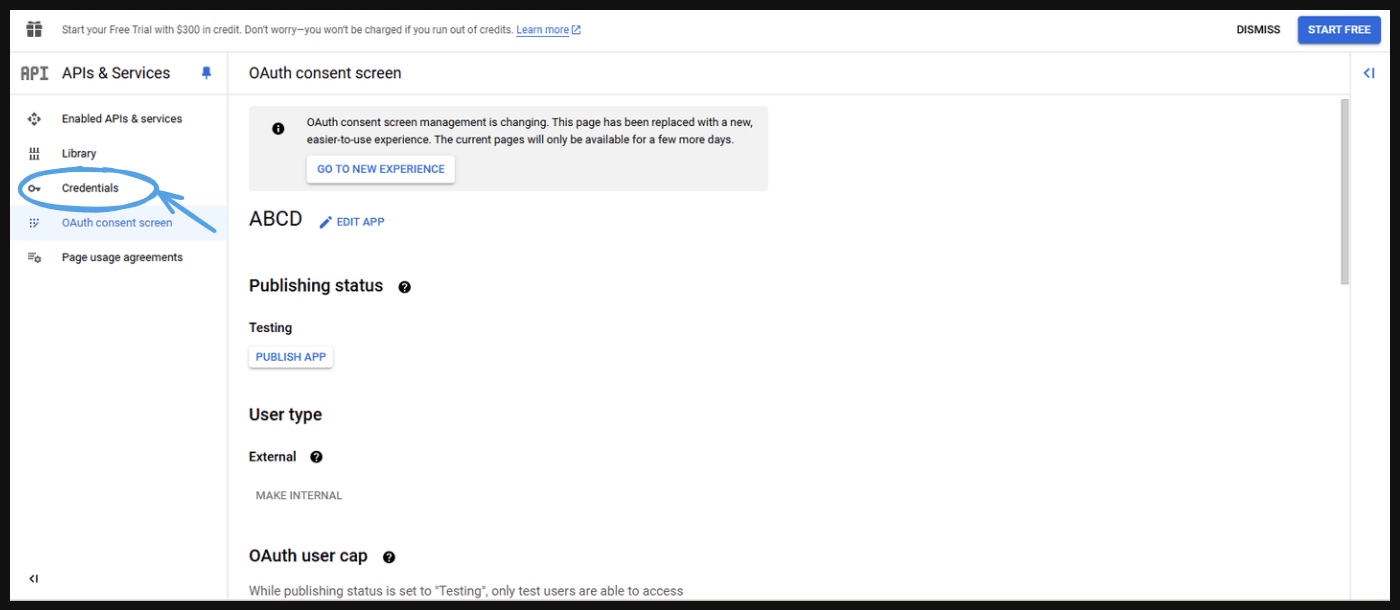
Task: Click the User type heading
Action: pyautogui.click(x=286, y=415)
